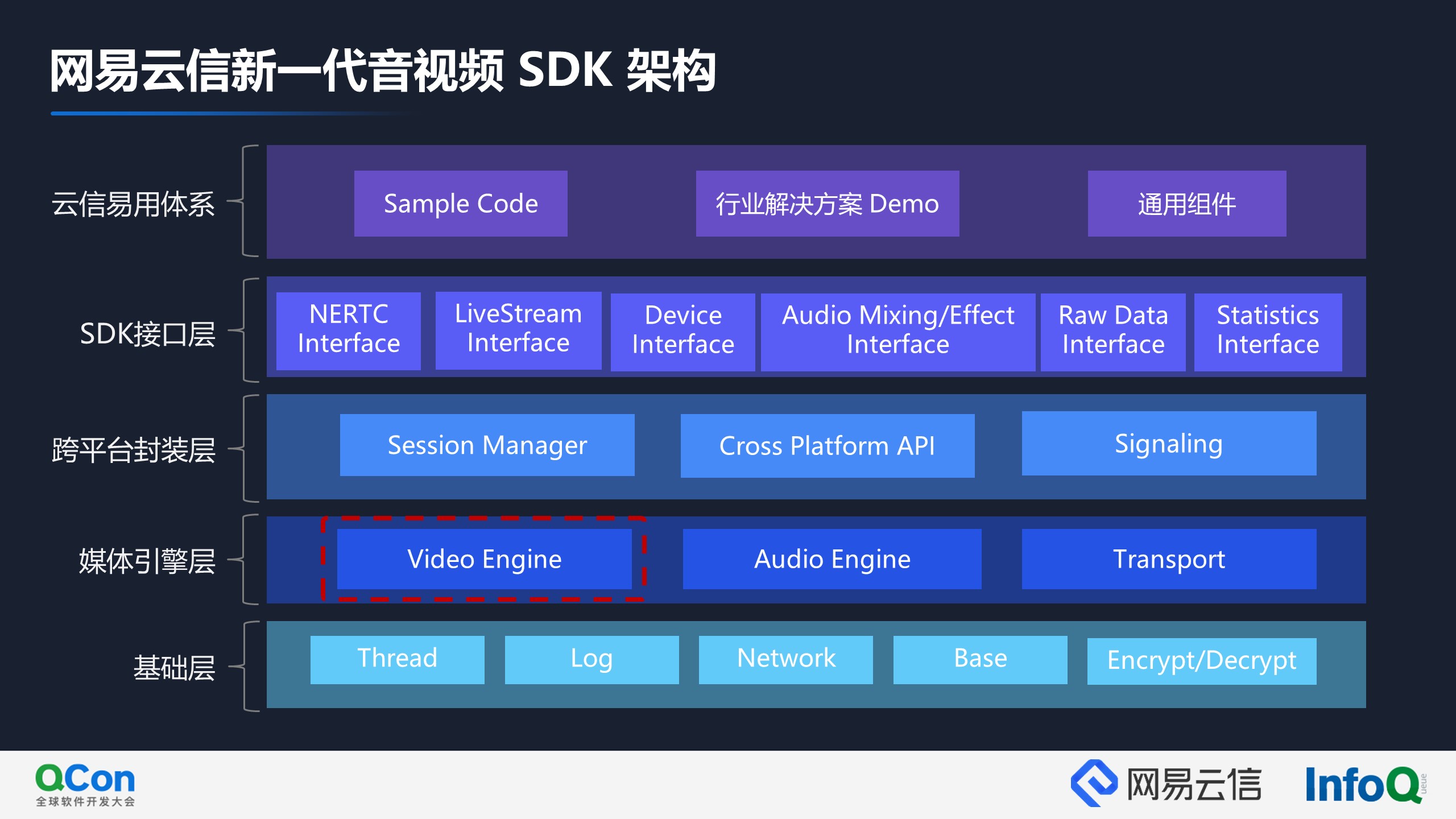This screenshot has height=819, width=1456.
Task: Click the InfoQ logo
Action: click(1364, 784)
